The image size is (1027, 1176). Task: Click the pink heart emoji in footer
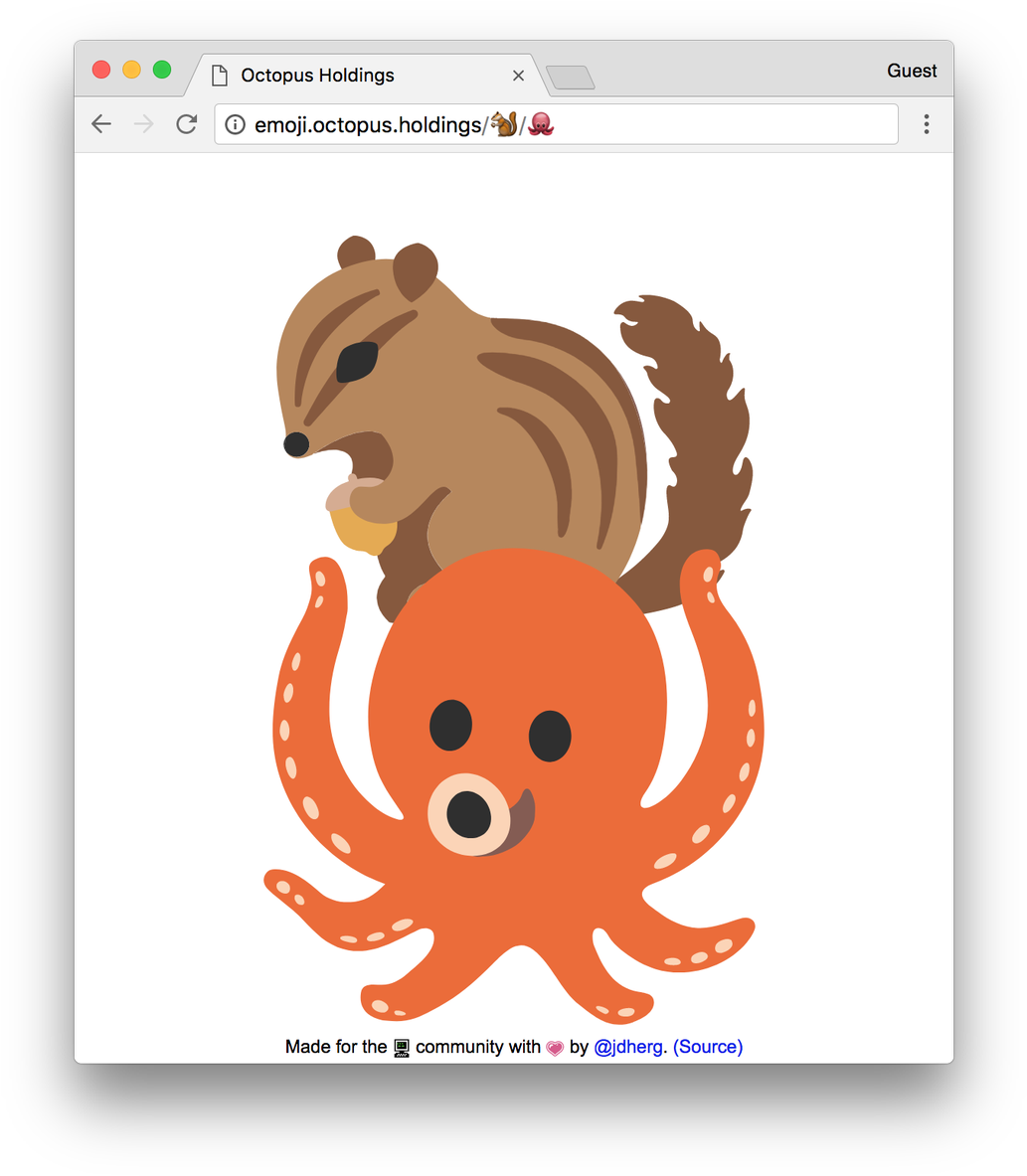555,1048
